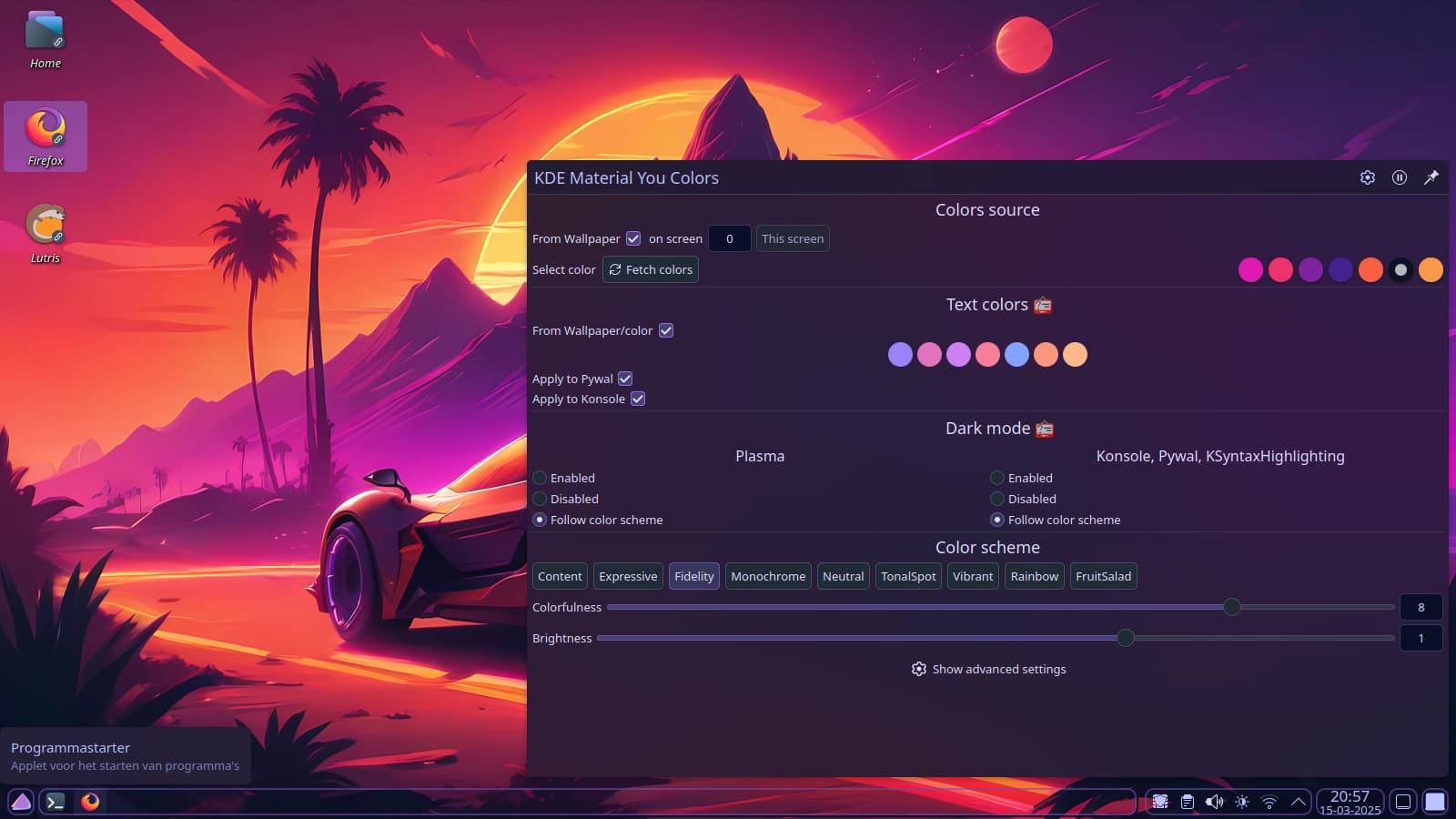Select Plasma dark mode Disabled
The height and width of the screenshot is (819, 1456).
tap(540, 499)
